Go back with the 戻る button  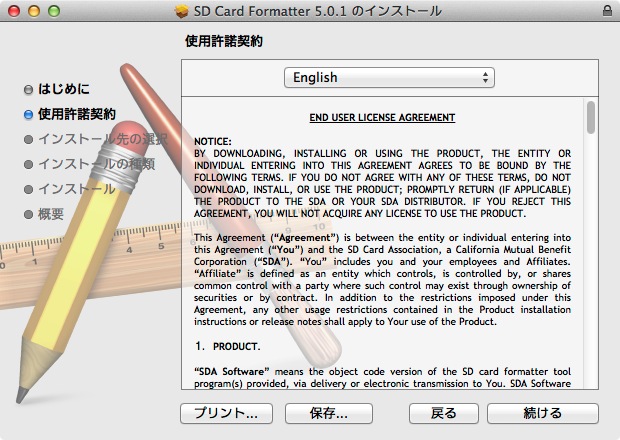(443, 413)
